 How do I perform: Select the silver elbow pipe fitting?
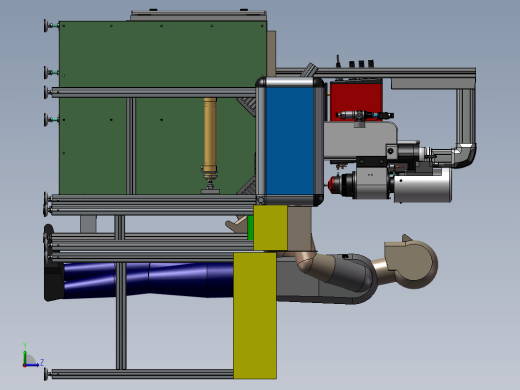click(x=465, y=155)
